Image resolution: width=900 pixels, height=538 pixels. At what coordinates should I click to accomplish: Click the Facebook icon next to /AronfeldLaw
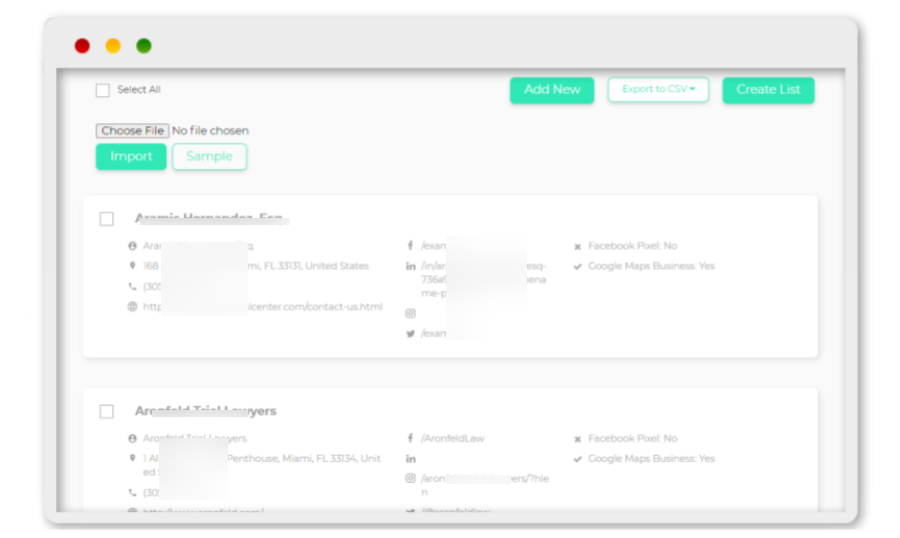tap(410, 438)
